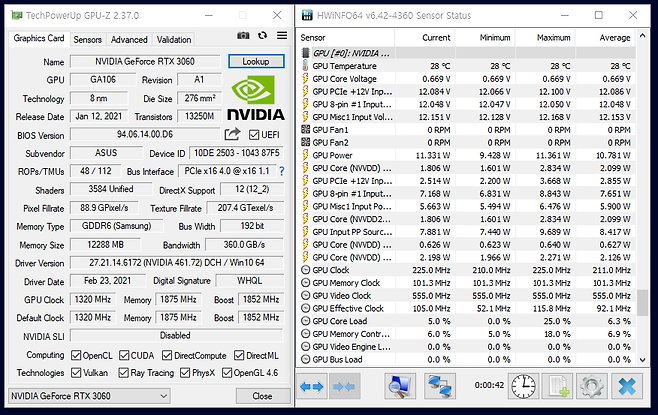This screenshot has height=415, width=658.
Task: Click the Average column header
Action: pos(605,38)
